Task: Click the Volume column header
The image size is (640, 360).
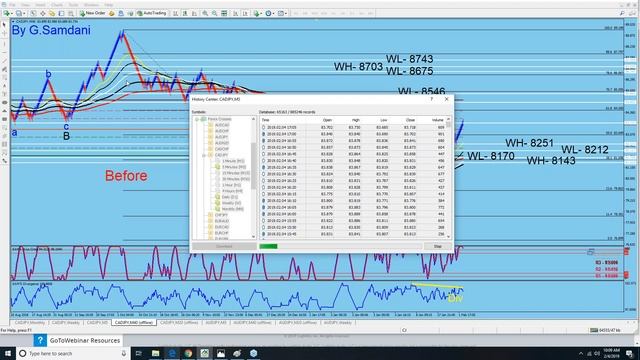Action: point(437,120)
